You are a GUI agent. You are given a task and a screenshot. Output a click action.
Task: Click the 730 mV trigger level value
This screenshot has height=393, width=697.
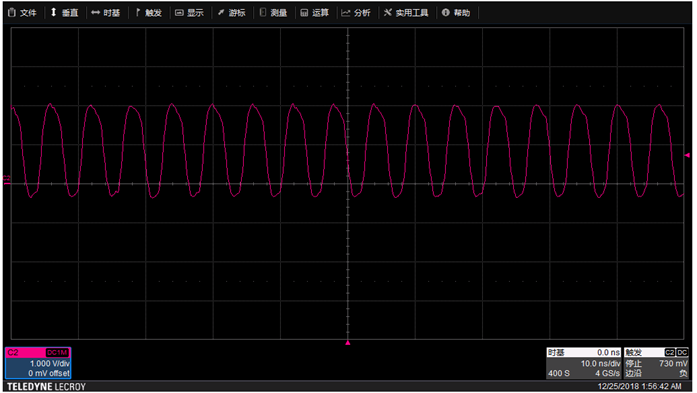(x=673, y=363)
